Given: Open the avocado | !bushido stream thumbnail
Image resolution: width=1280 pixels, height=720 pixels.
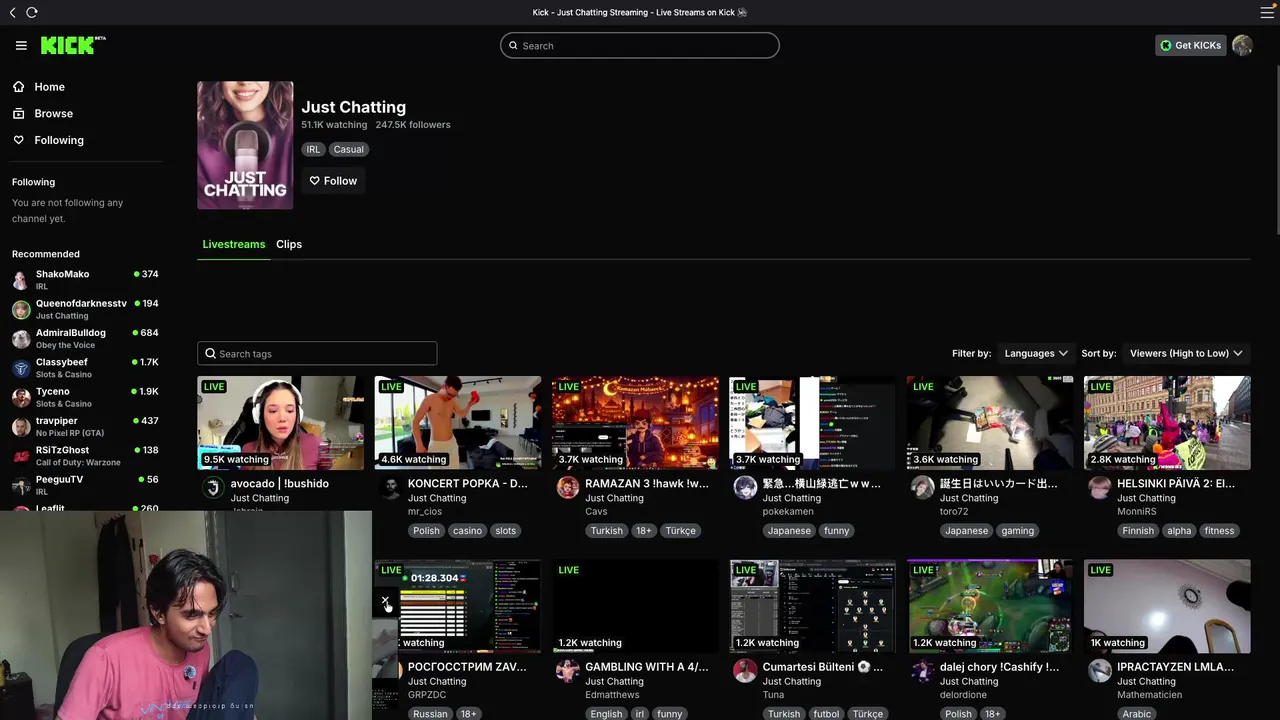Looking at the screenshot, I should click(281, 423).
